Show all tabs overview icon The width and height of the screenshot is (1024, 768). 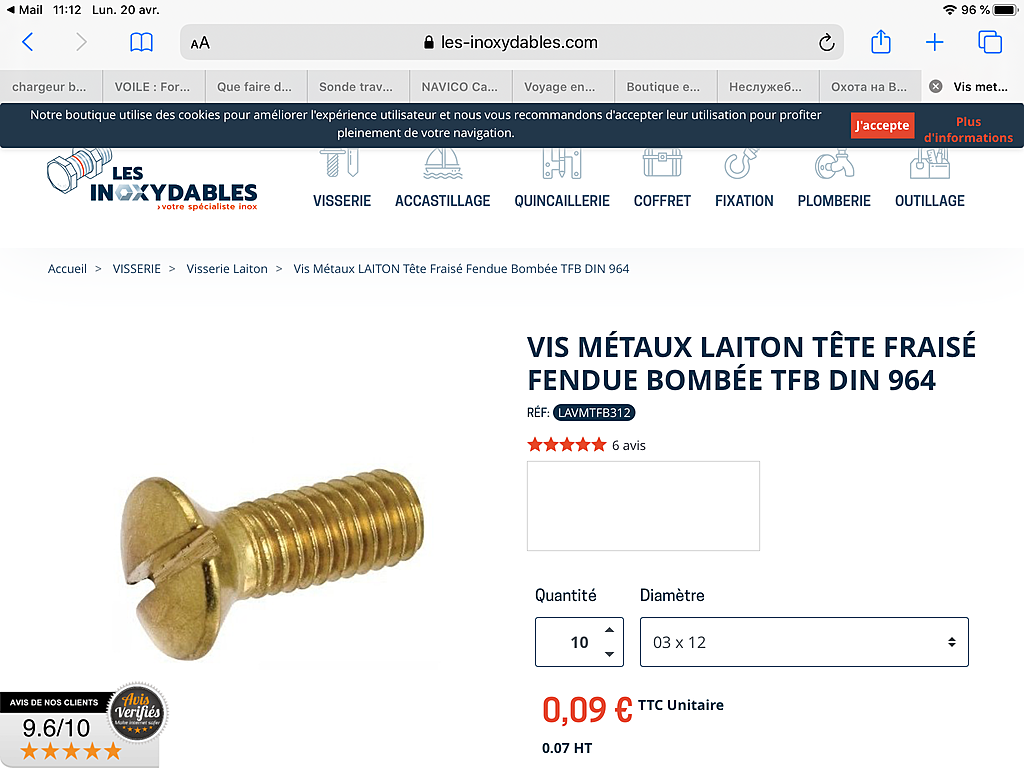(x=990, y=42)
